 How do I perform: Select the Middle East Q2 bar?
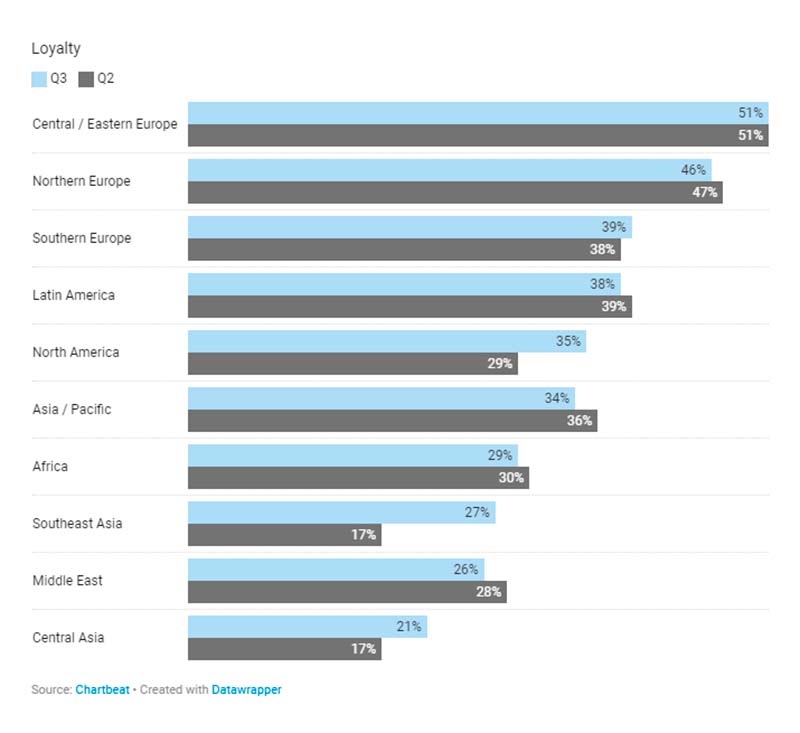[347, 591]
